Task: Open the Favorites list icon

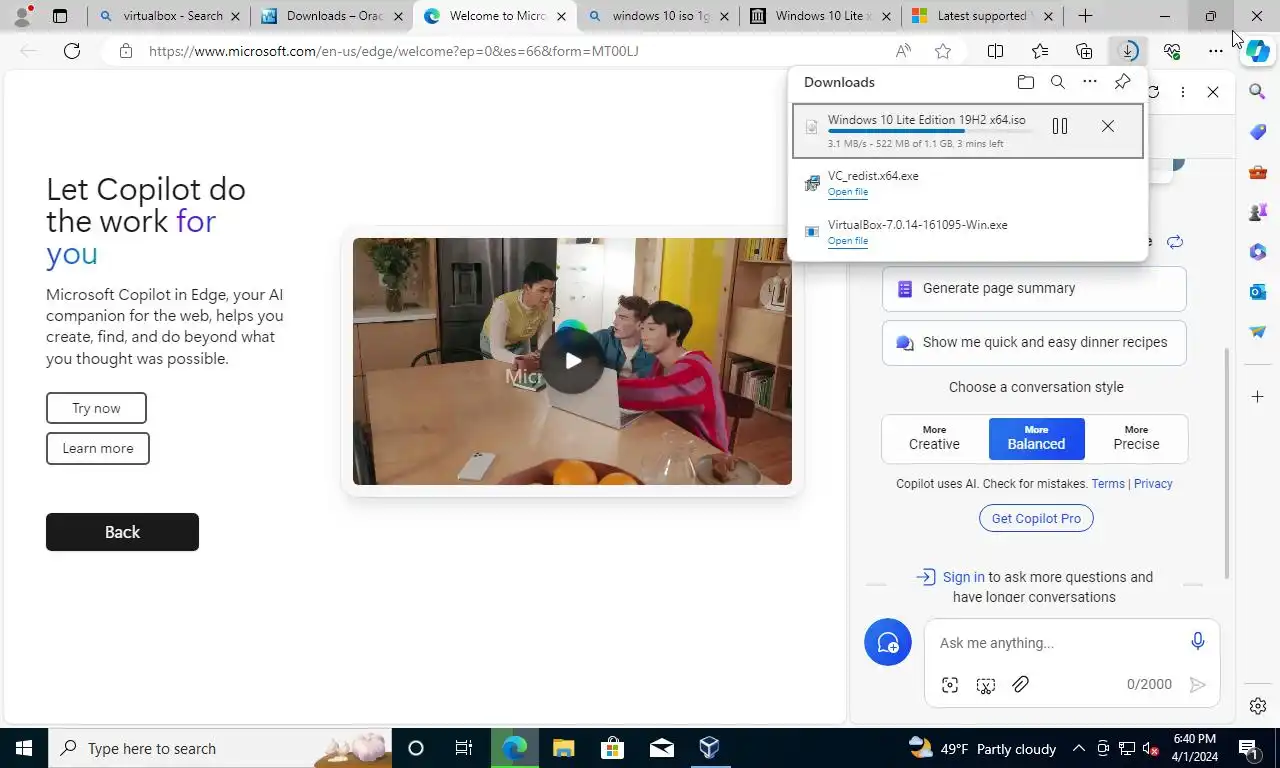Action: point(1040,51)
